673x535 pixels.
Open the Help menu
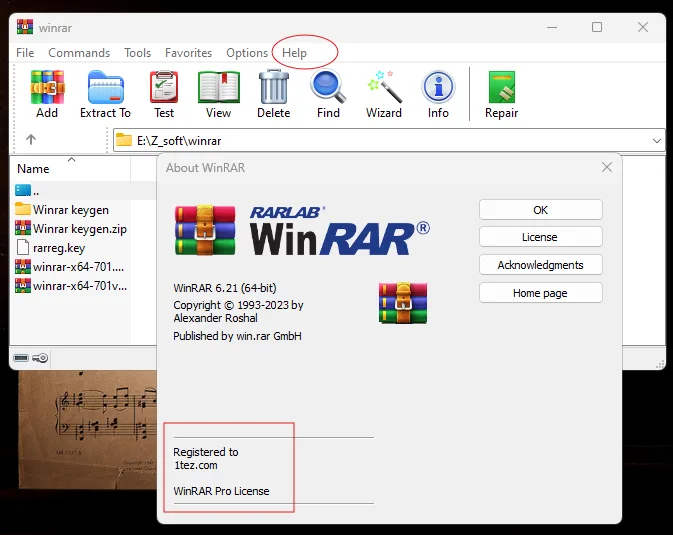[294, 53]
